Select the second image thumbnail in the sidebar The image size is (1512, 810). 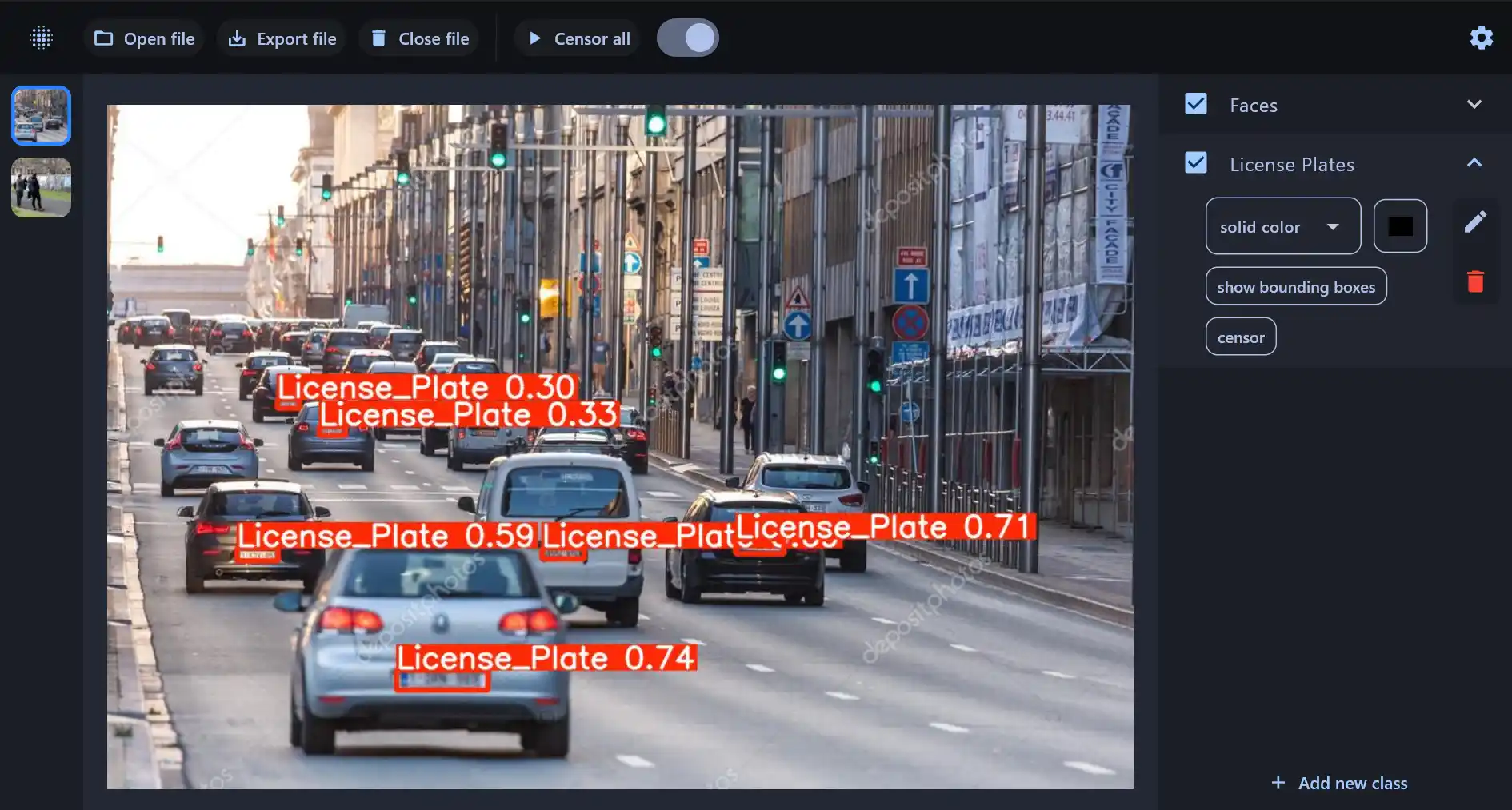[41, 188]
